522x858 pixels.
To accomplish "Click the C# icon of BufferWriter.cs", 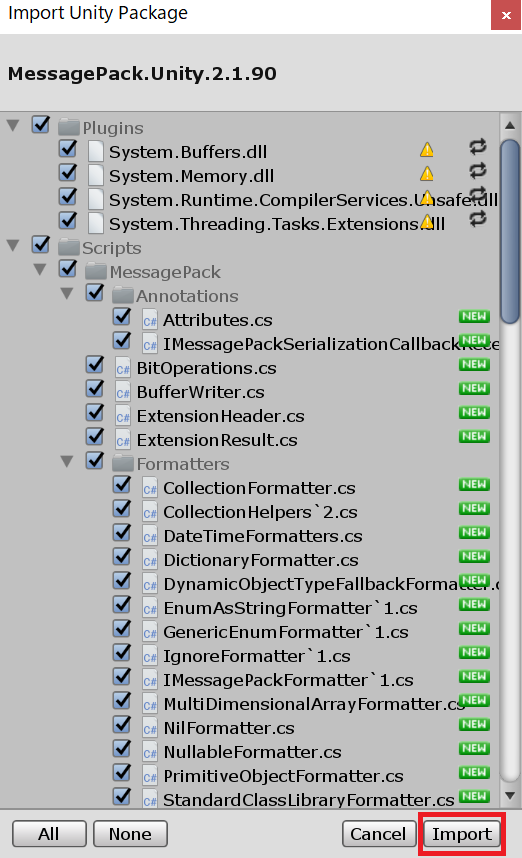I will (123, 392).
